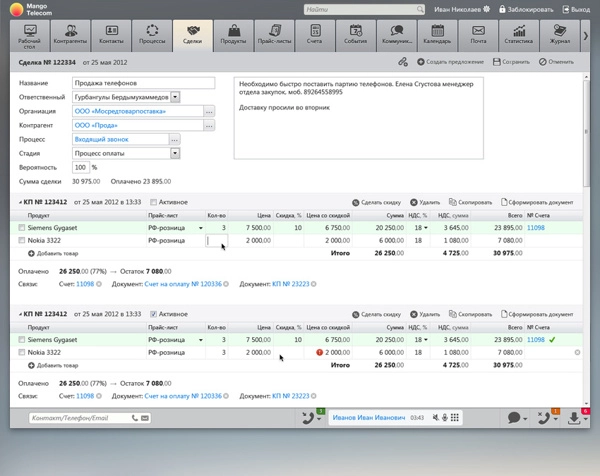
Task: Enable the Активное checkbox in the first КП
Action: click(x=153, y=202)
